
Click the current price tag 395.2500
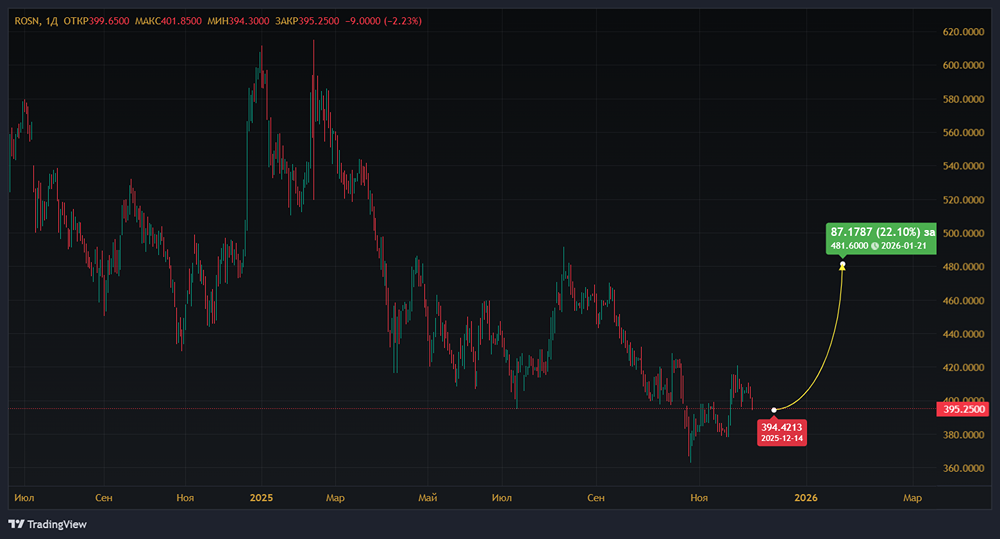(x=963, y=410)
